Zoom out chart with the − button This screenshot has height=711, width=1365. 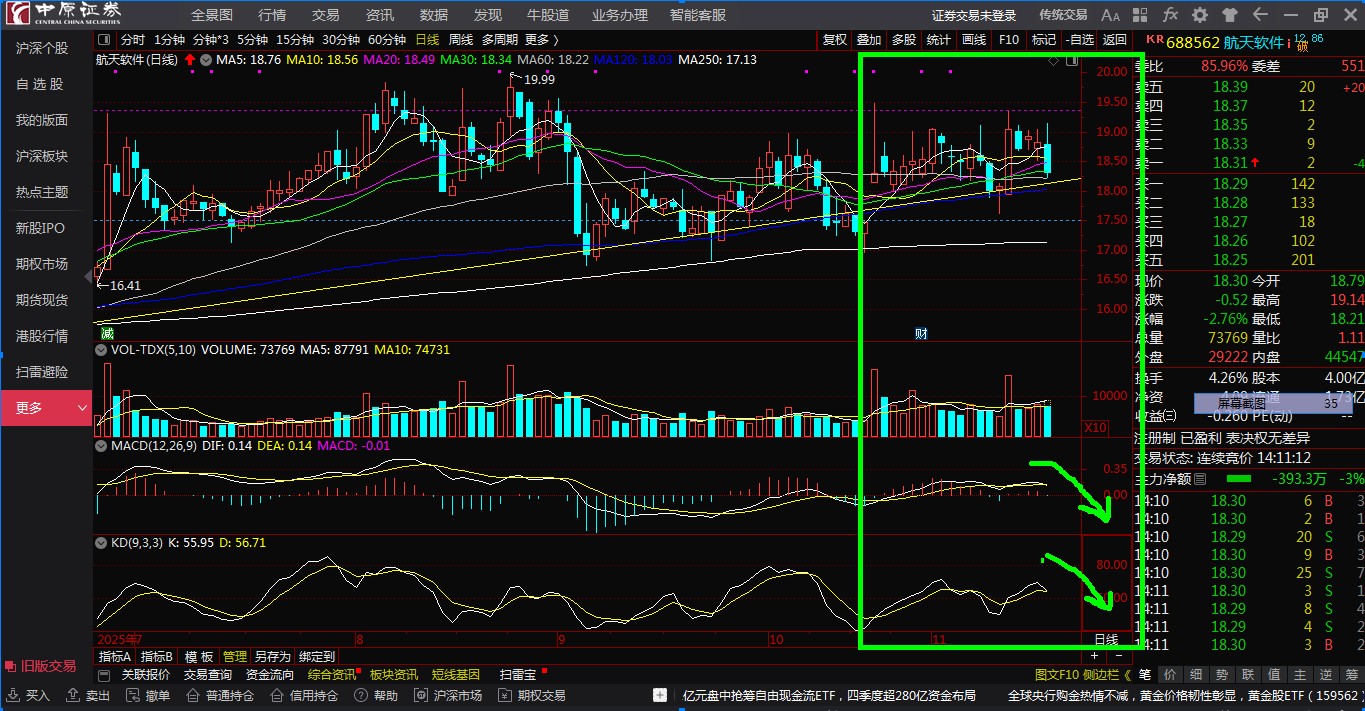coord(1118,656)
